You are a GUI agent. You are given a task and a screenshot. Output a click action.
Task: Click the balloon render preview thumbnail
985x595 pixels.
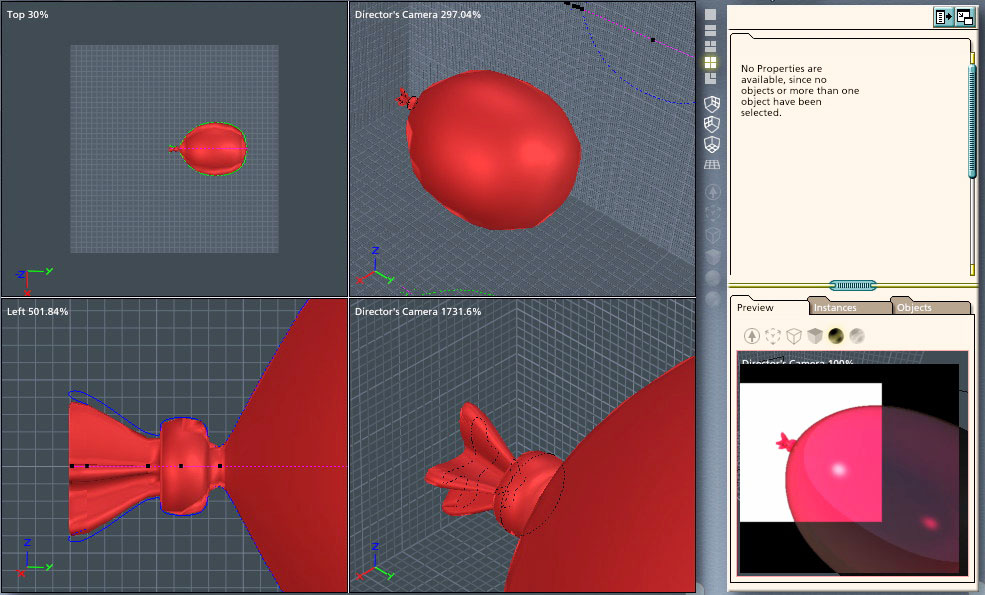(x=852, y=465)
